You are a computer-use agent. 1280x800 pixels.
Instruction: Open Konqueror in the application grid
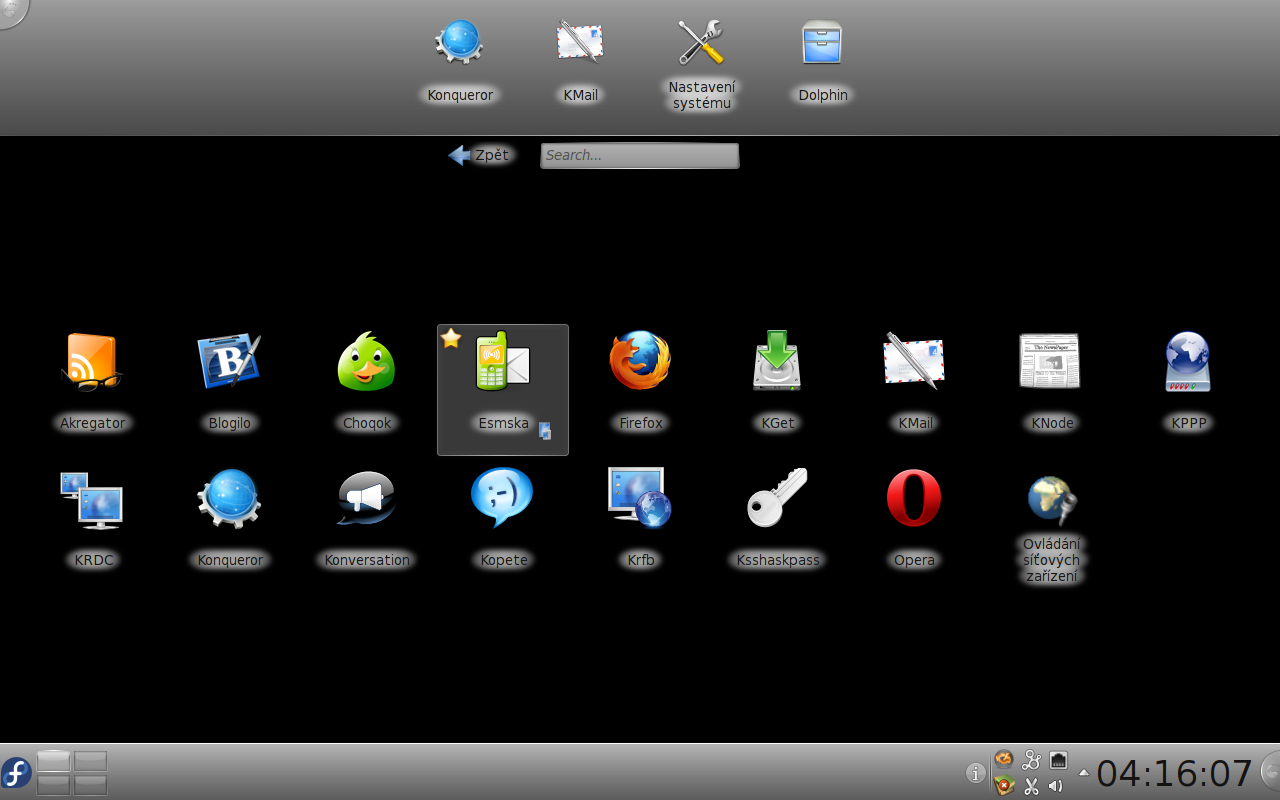coord(229,499)
